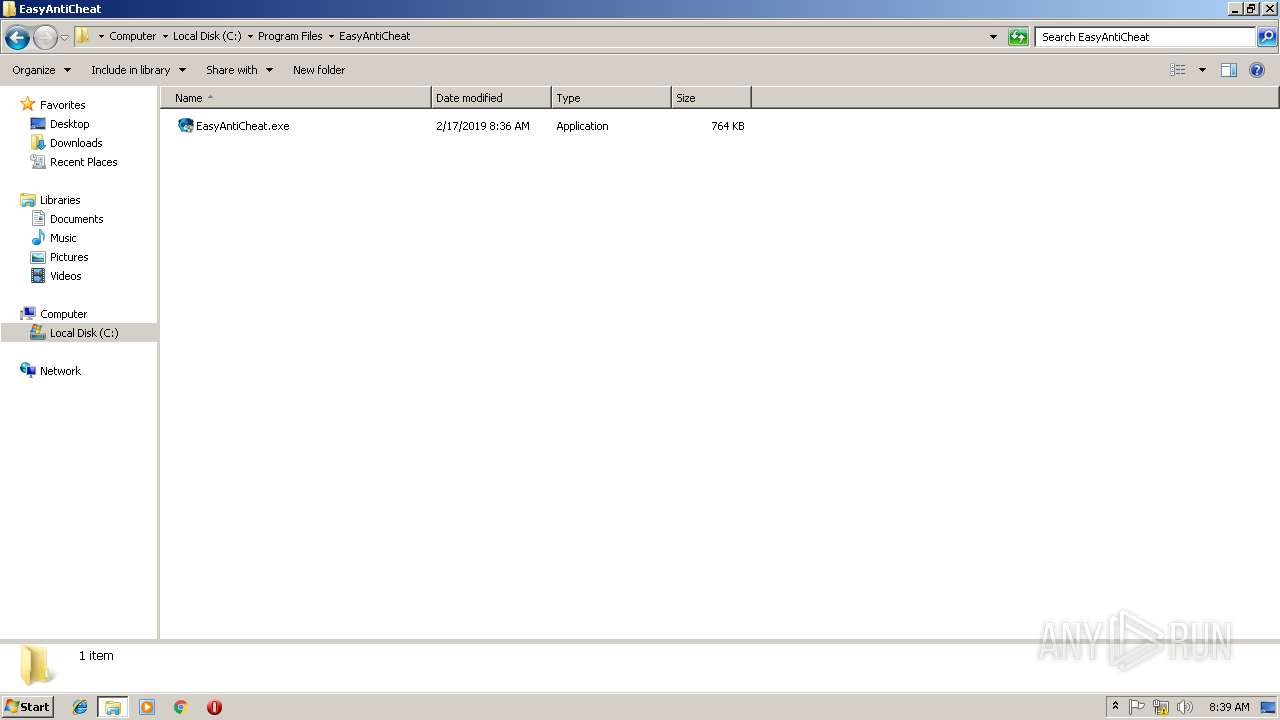The height and width of the screenshot is (720, 1280).
Task: Select Libraries in the navigation pane
Action: tap(60, 200)
